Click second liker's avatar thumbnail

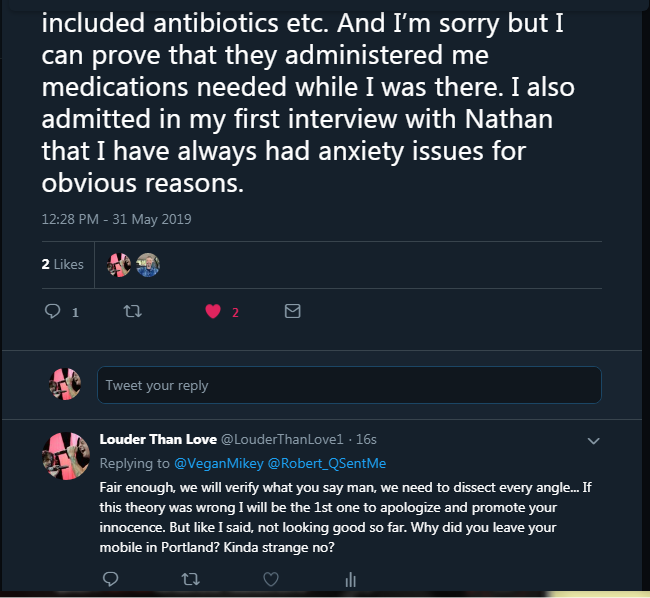[147, 265]
